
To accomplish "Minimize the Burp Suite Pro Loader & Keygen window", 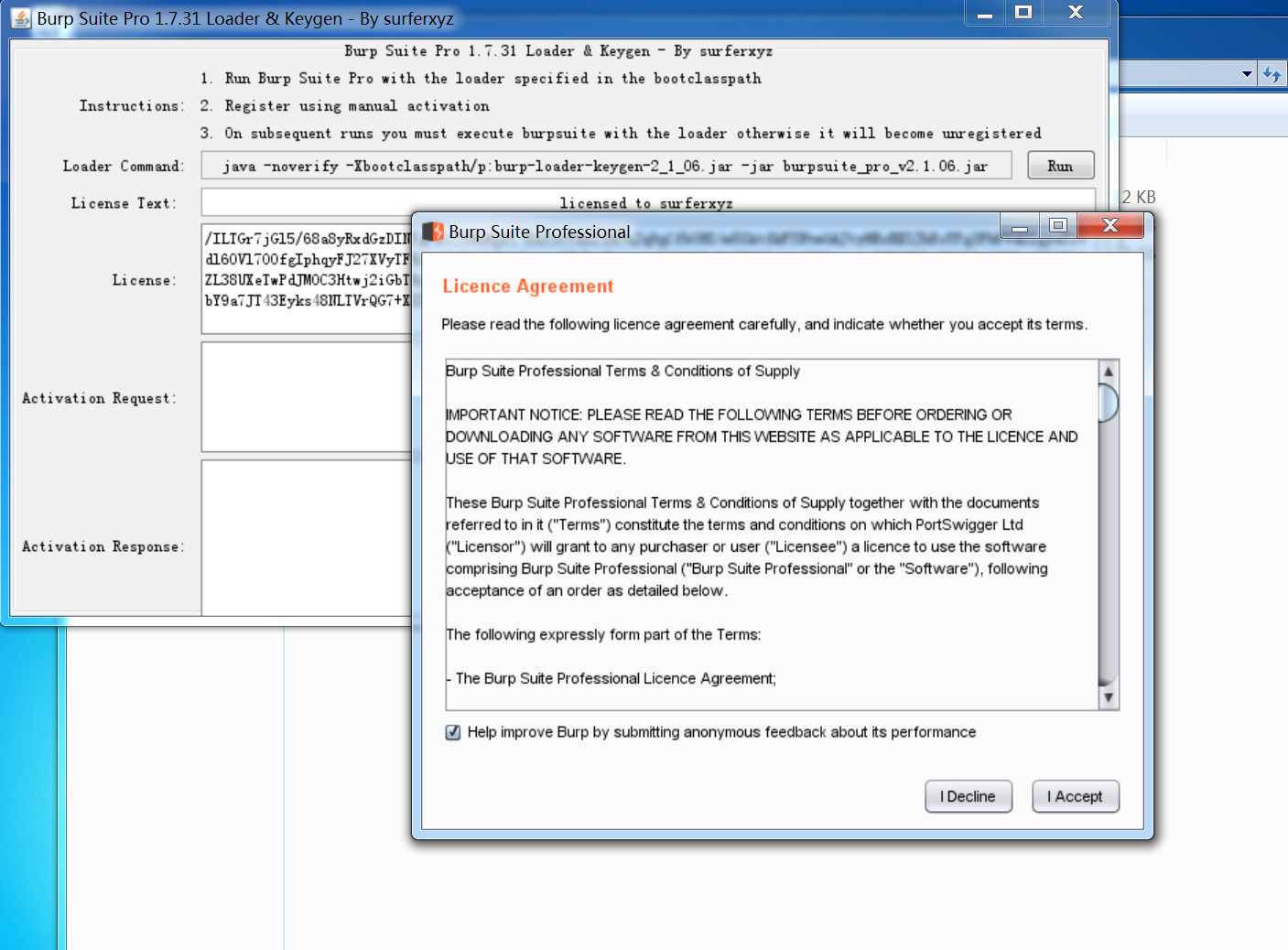I will coord(985,14).
